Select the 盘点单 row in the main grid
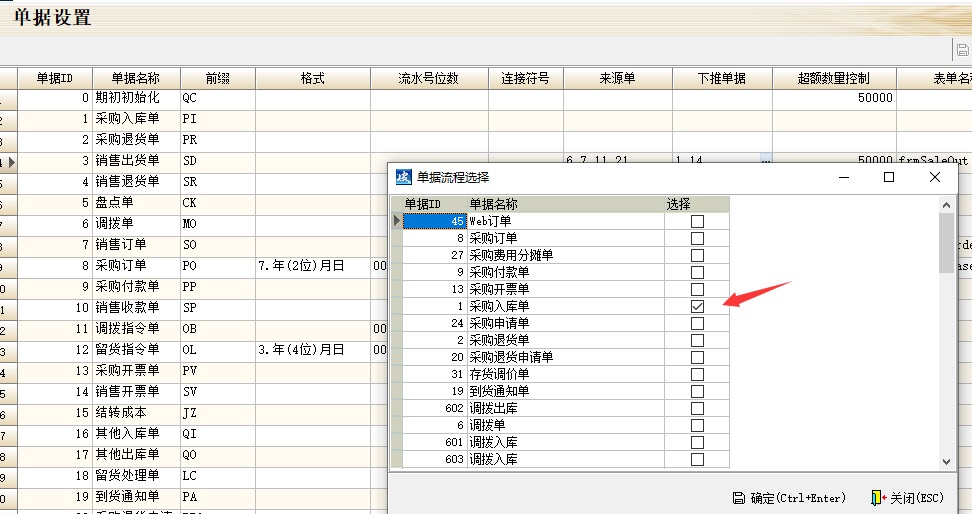972x514 pixels. click(x=126, y=203)
